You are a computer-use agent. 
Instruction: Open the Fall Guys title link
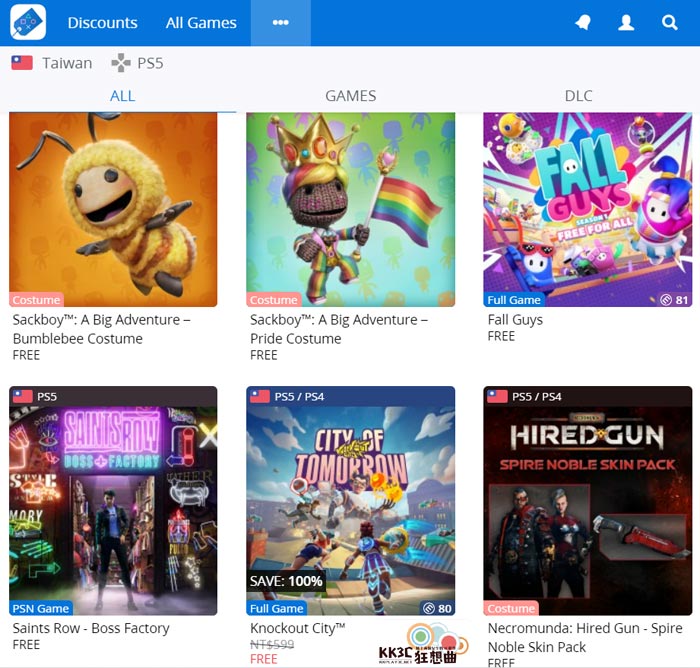(x=515, y=320)
